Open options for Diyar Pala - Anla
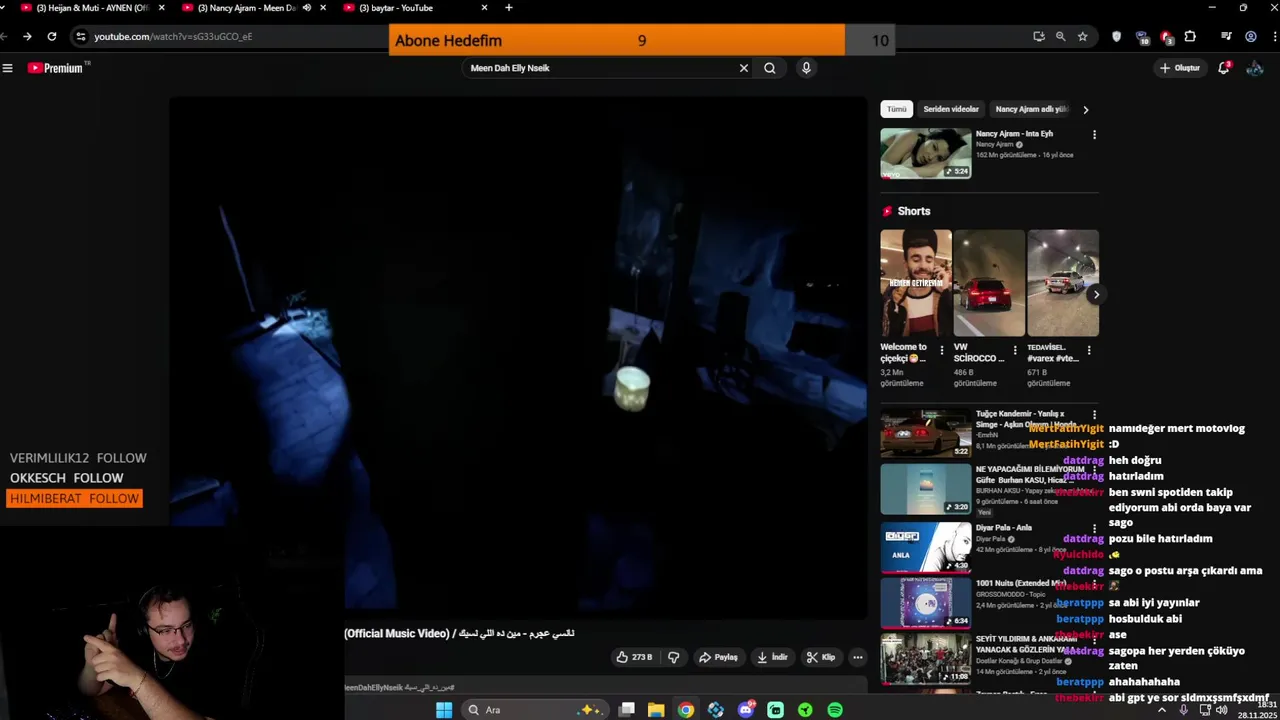Image resolution: width=1280 pixels, height=720 pixels. [x=1094, y=528]
